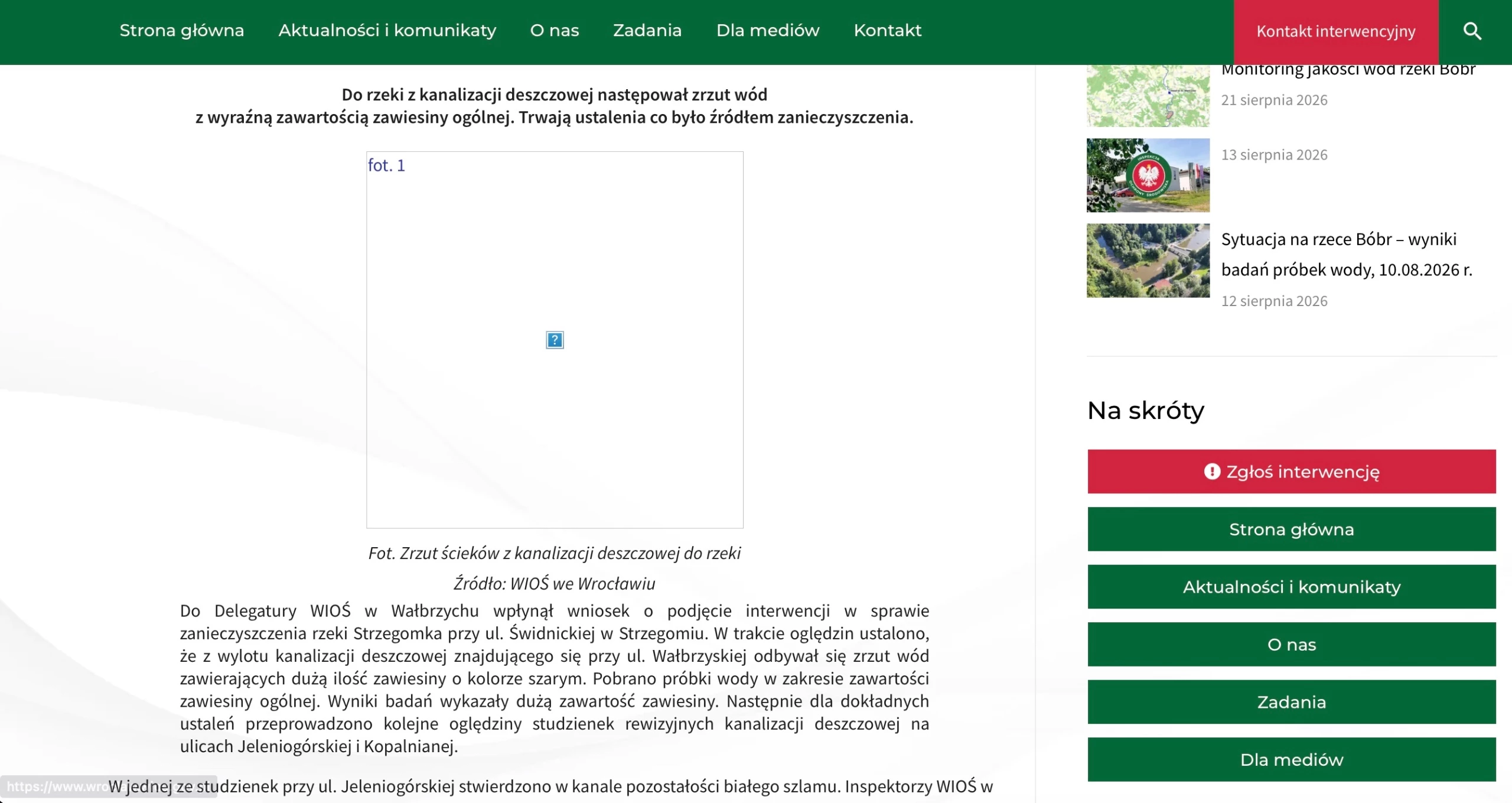Click paragraph starting Do Delegatury WIOŚ w Wałbrzychu
This screenshot has width=1512, height=803.
coord(555,678)
